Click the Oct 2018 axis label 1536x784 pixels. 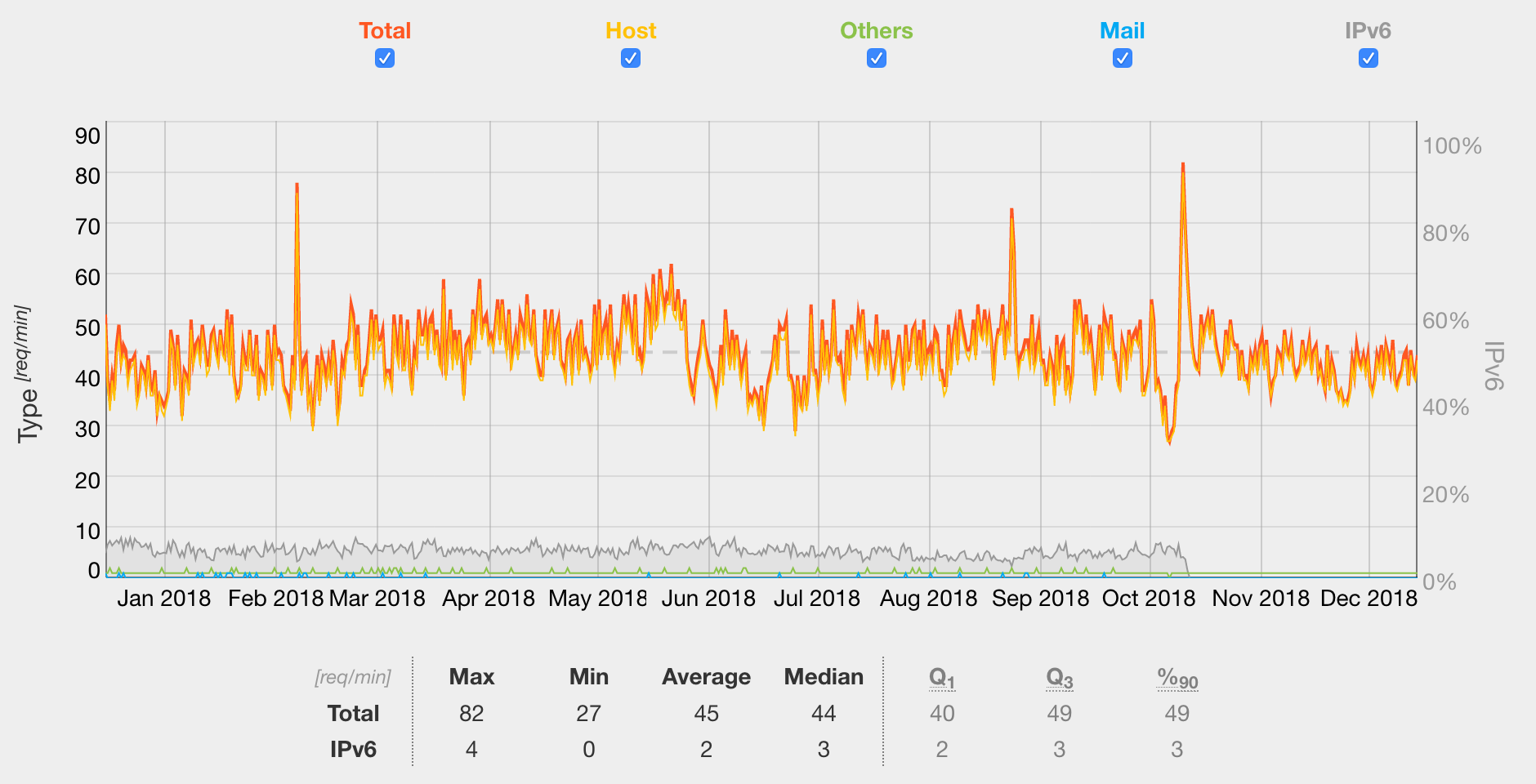click(1149, 599)
